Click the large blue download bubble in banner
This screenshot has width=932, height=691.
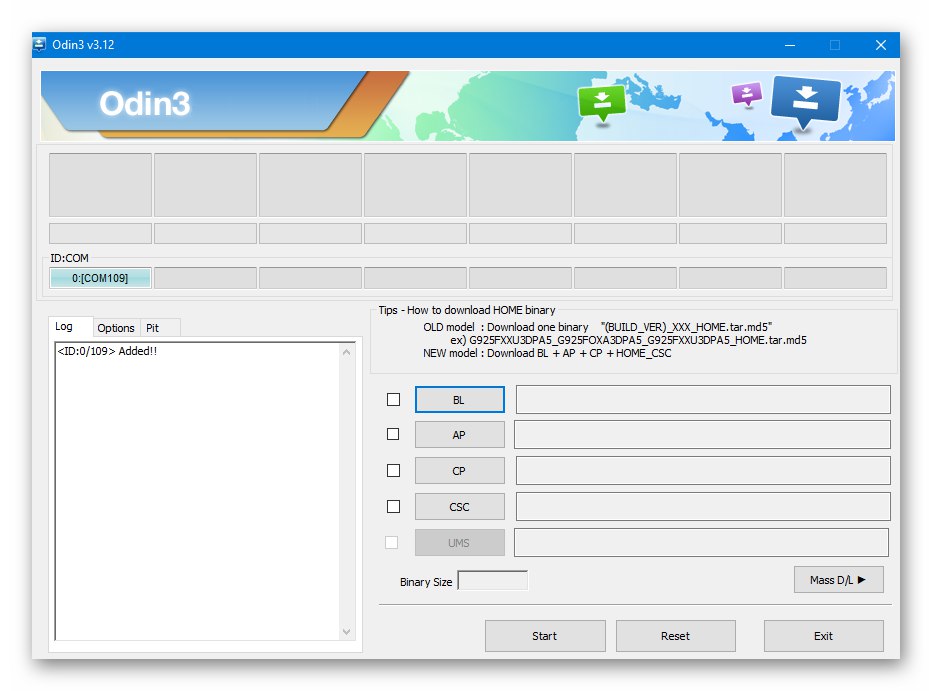coord(805,102)
